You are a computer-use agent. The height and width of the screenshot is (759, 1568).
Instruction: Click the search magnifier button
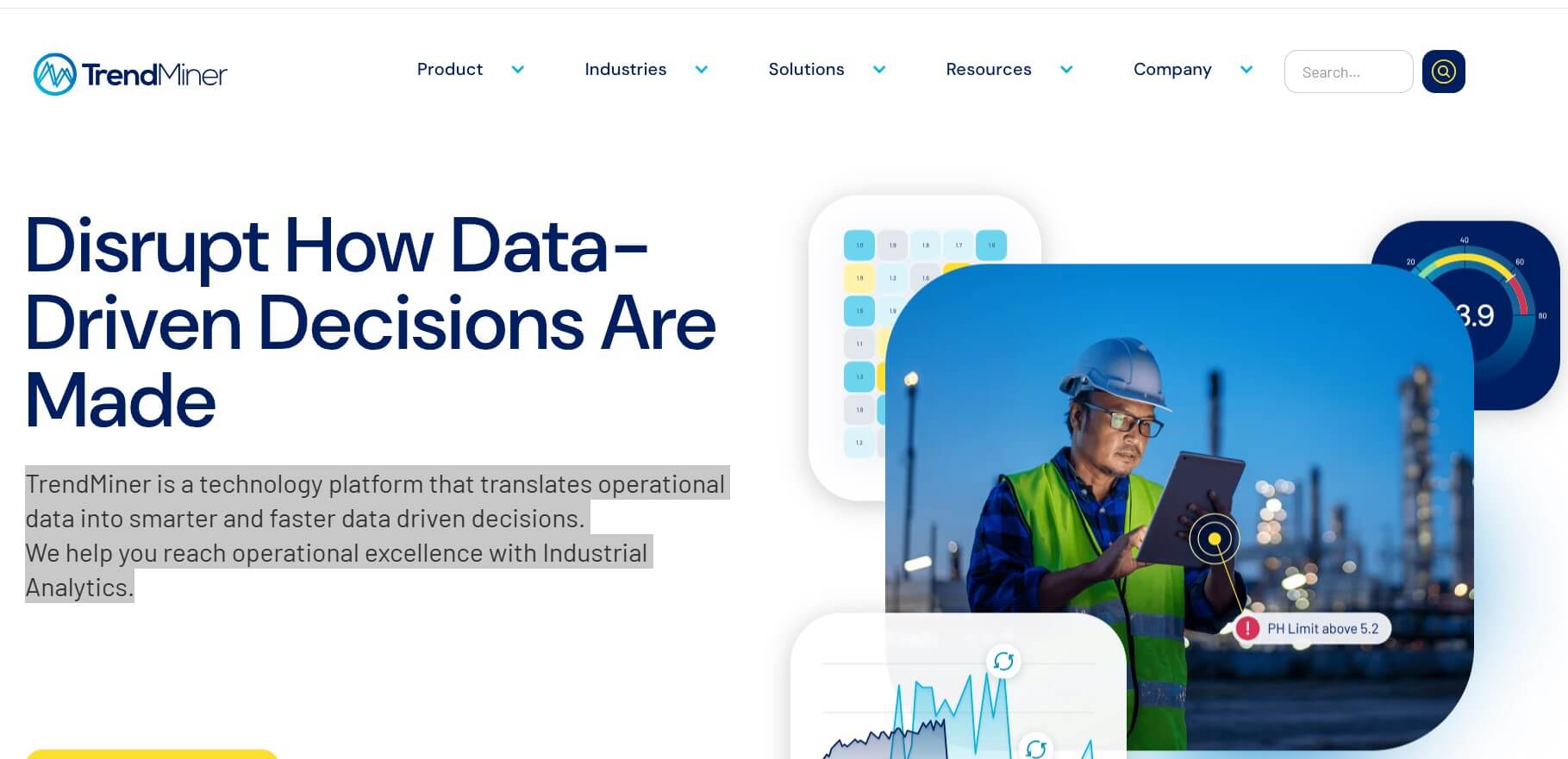(x=1443, y=72)
